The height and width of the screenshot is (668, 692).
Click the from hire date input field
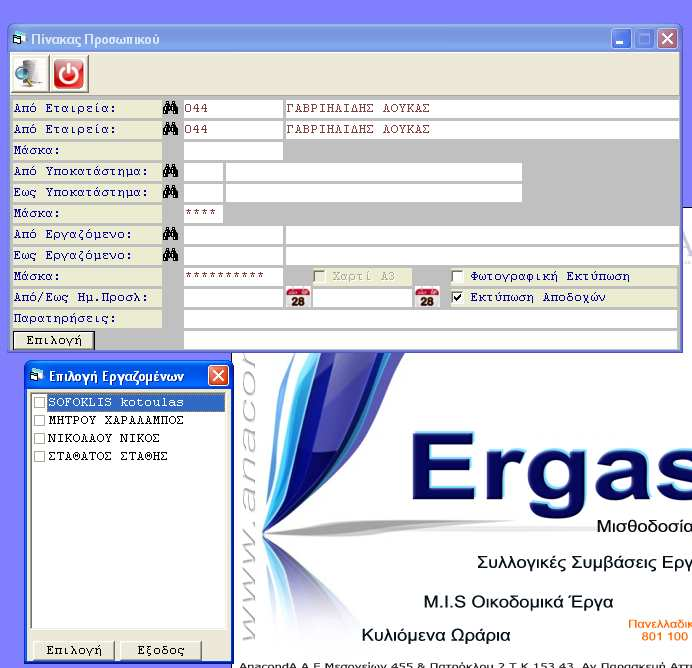pyautogui.click(x=233, y=297)
